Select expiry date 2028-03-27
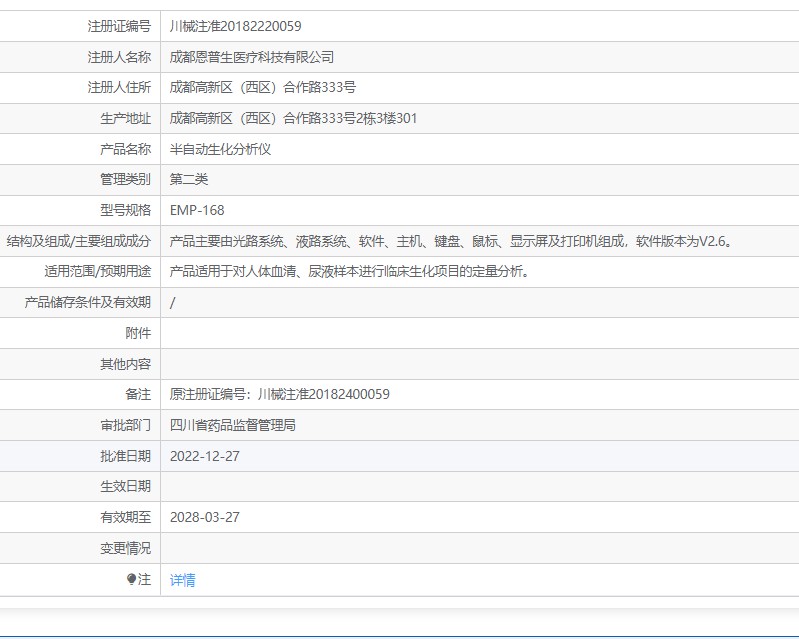This screenshot has width=799, height=639. [205, 517]
